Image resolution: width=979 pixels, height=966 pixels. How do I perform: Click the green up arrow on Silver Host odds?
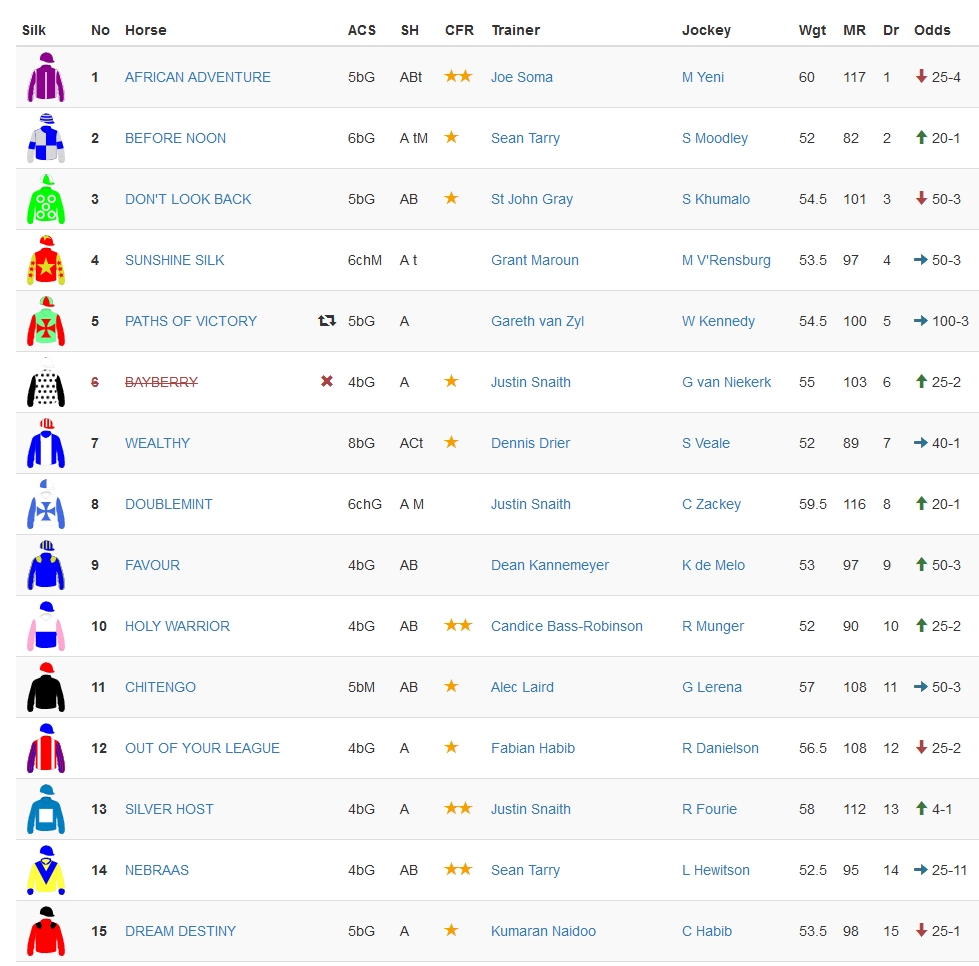pos(921,809)
